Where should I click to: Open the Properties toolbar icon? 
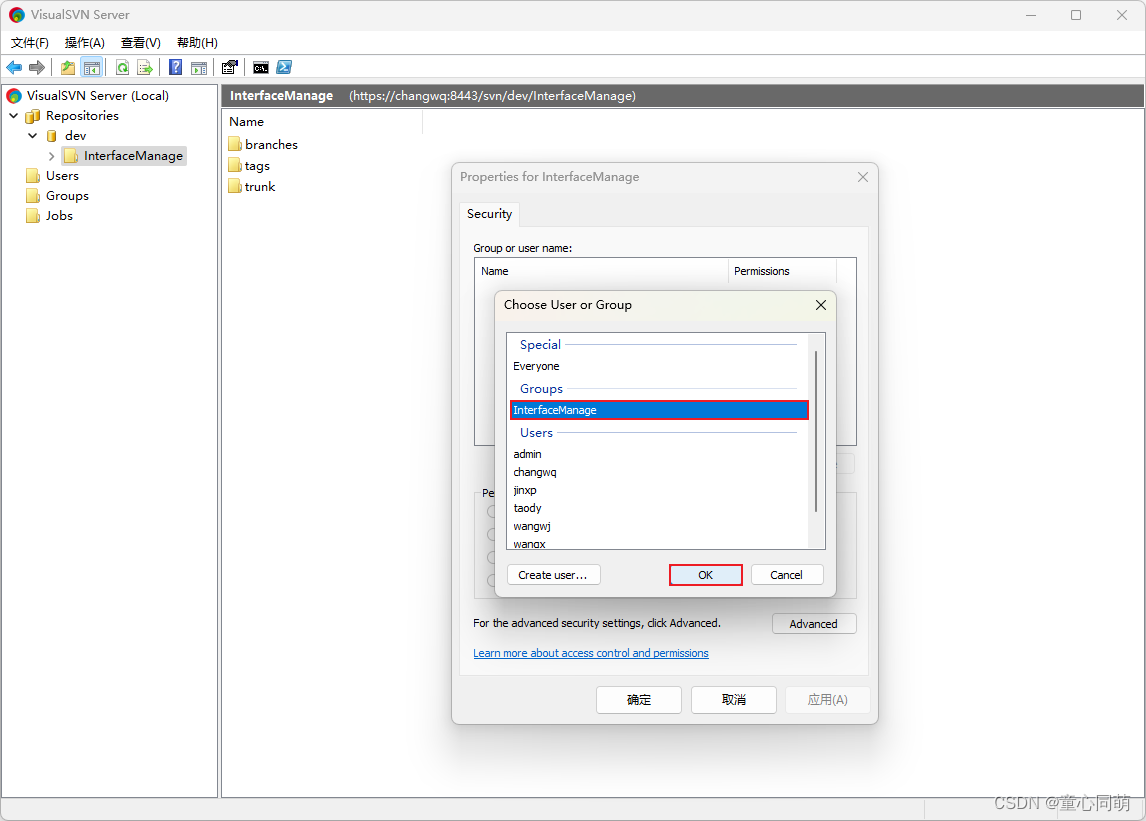pos(229,67)
